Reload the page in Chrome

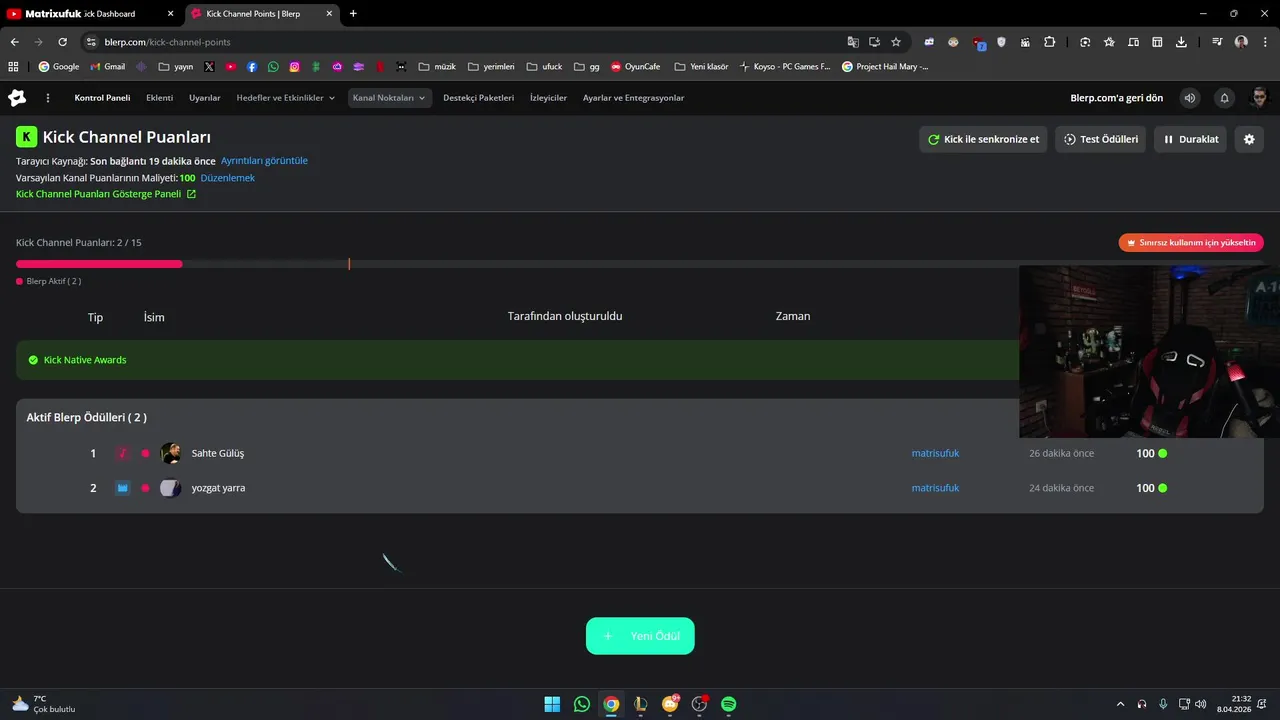pos(62,42)
